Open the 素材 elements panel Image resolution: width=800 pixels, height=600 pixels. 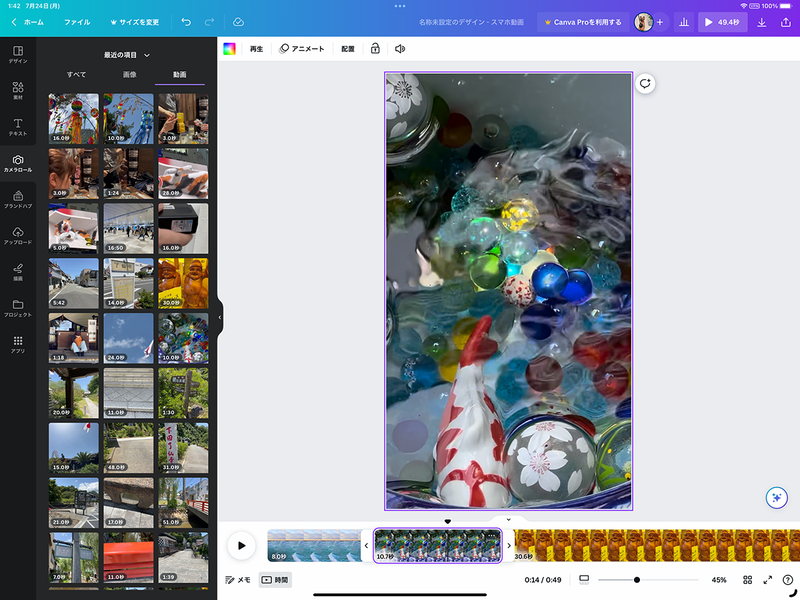click(x=18, y=91)
